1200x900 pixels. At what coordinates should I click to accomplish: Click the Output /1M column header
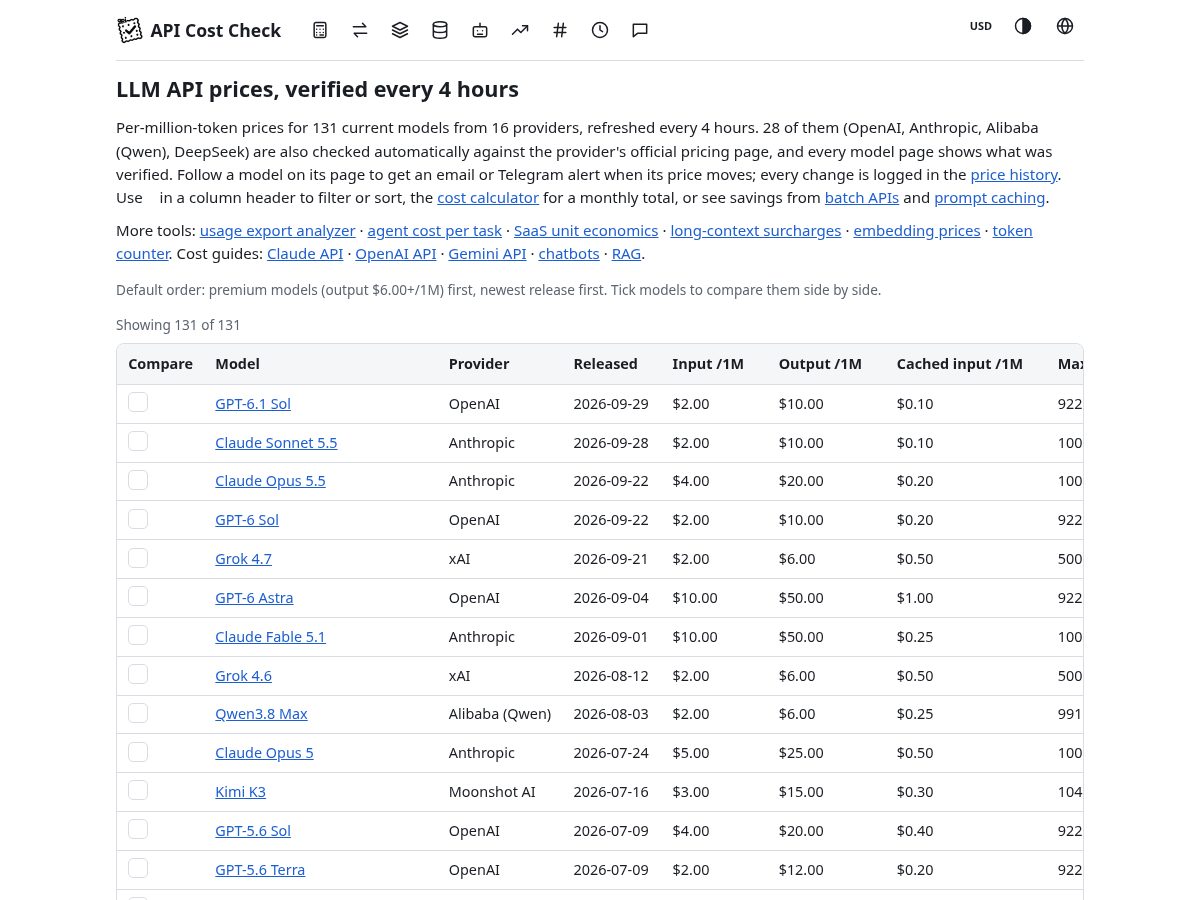click(820, 364)
